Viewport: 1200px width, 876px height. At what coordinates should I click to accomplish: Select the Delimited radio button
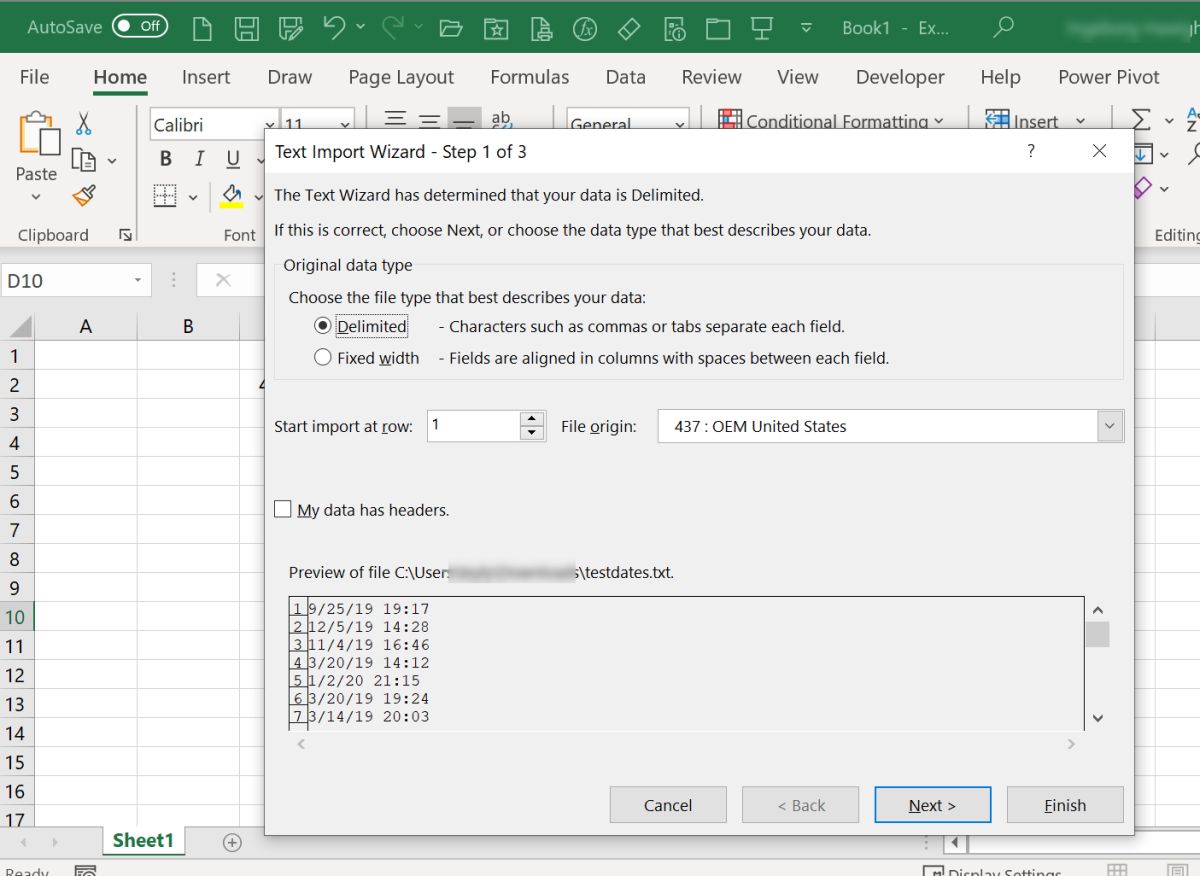point(322,326)
